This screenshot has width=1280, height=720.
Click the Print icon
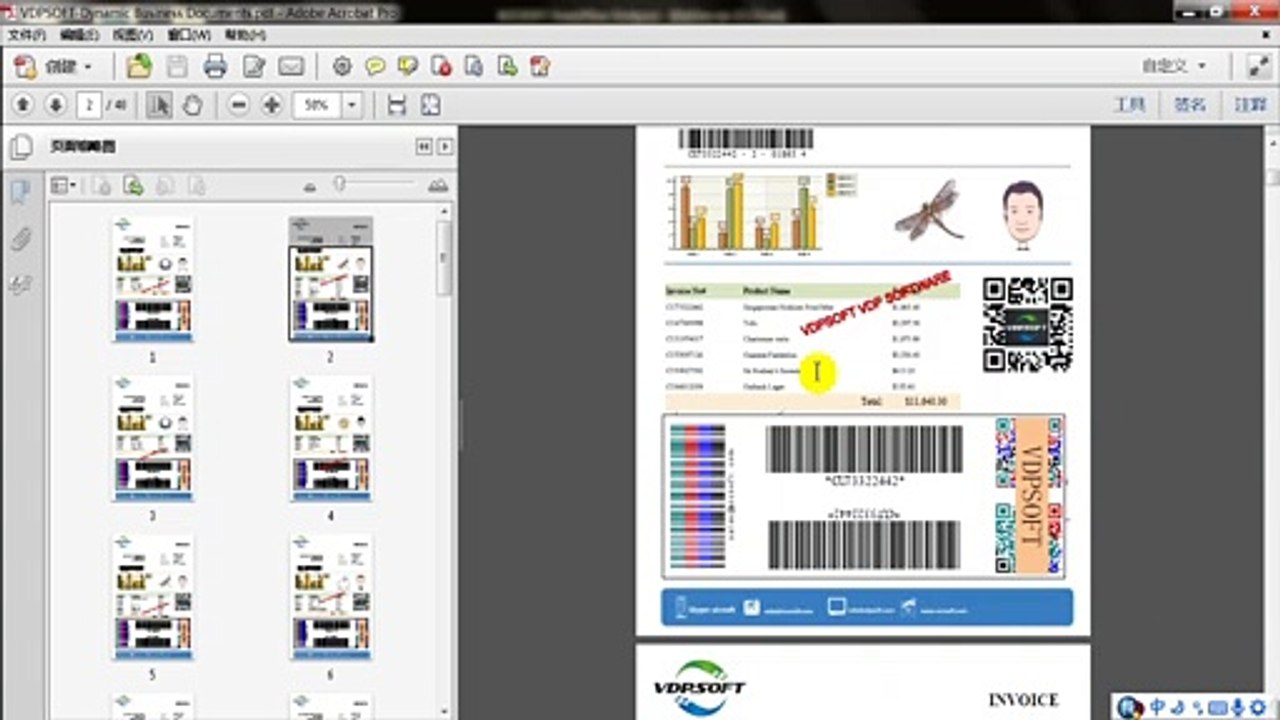coord(215,67)
